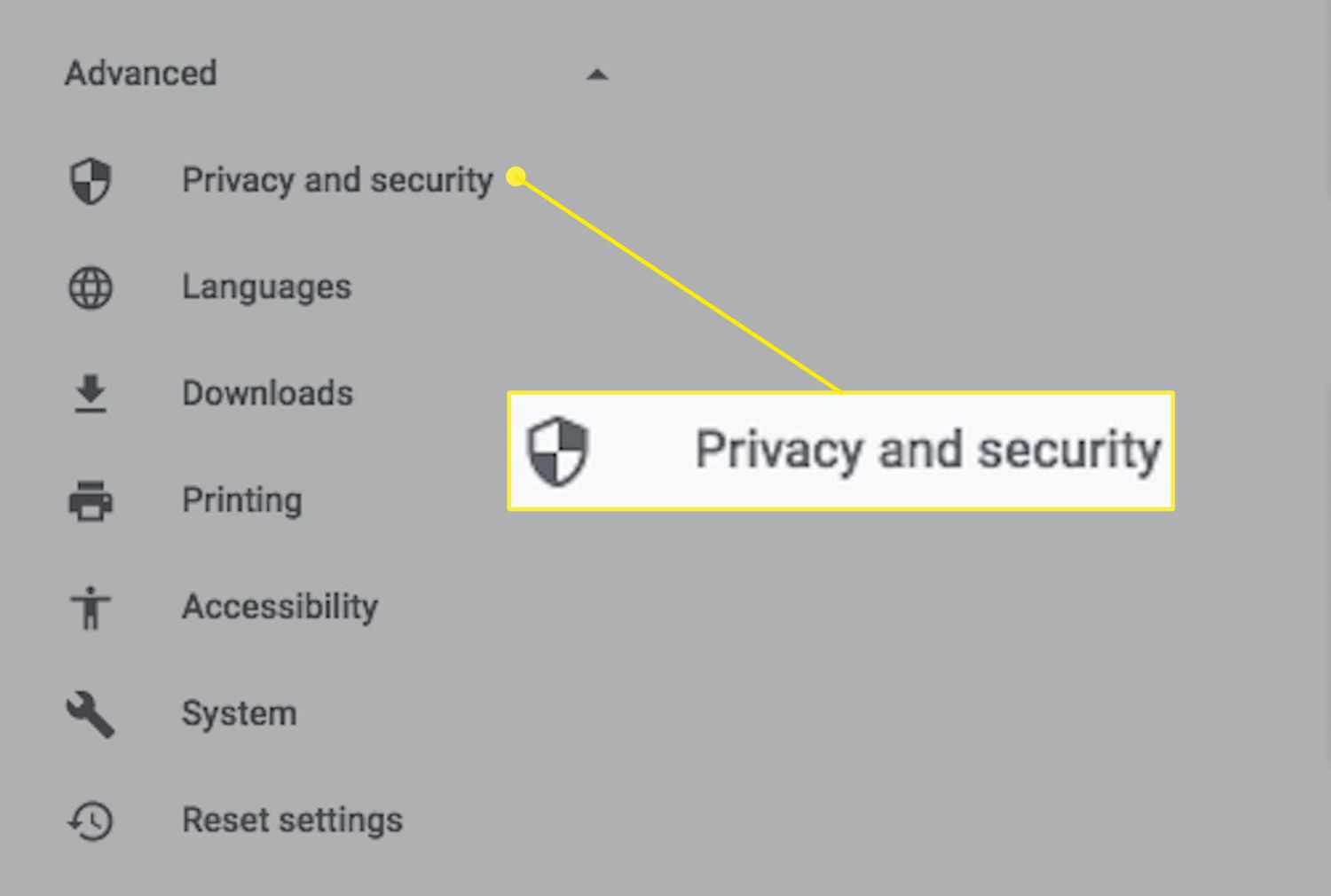This screenshot has height=896, width=1331.
Task: Click the Printing printer icon
Action: click(x=91, y=501)
